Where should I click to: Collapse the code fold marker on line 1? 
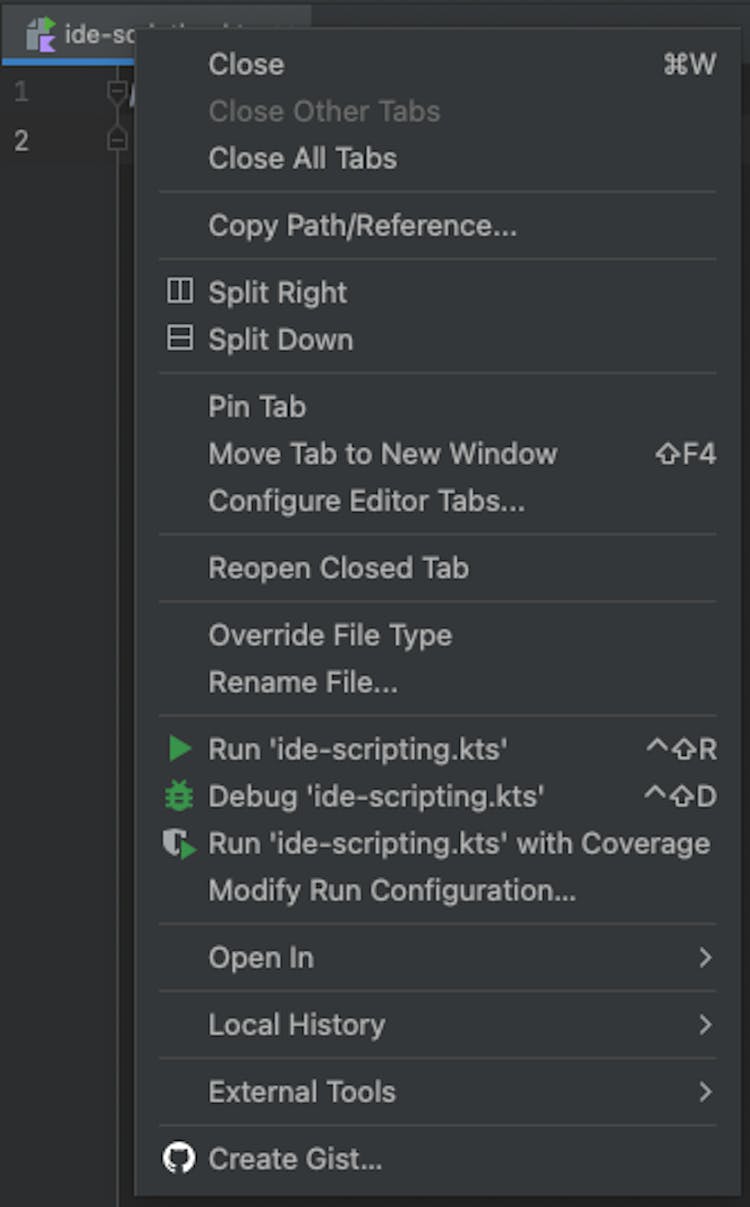(117, 93)
